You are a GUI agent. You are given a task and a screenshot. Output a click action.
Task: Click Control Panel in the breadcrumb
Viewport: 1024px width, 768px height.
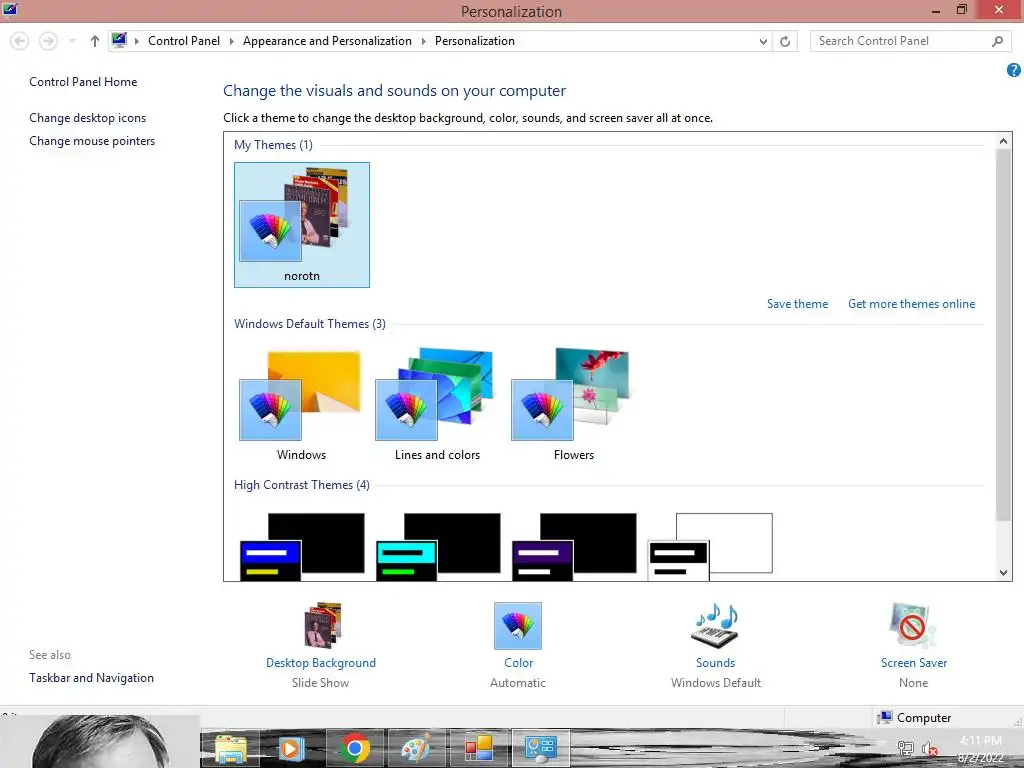coord(184,40)
